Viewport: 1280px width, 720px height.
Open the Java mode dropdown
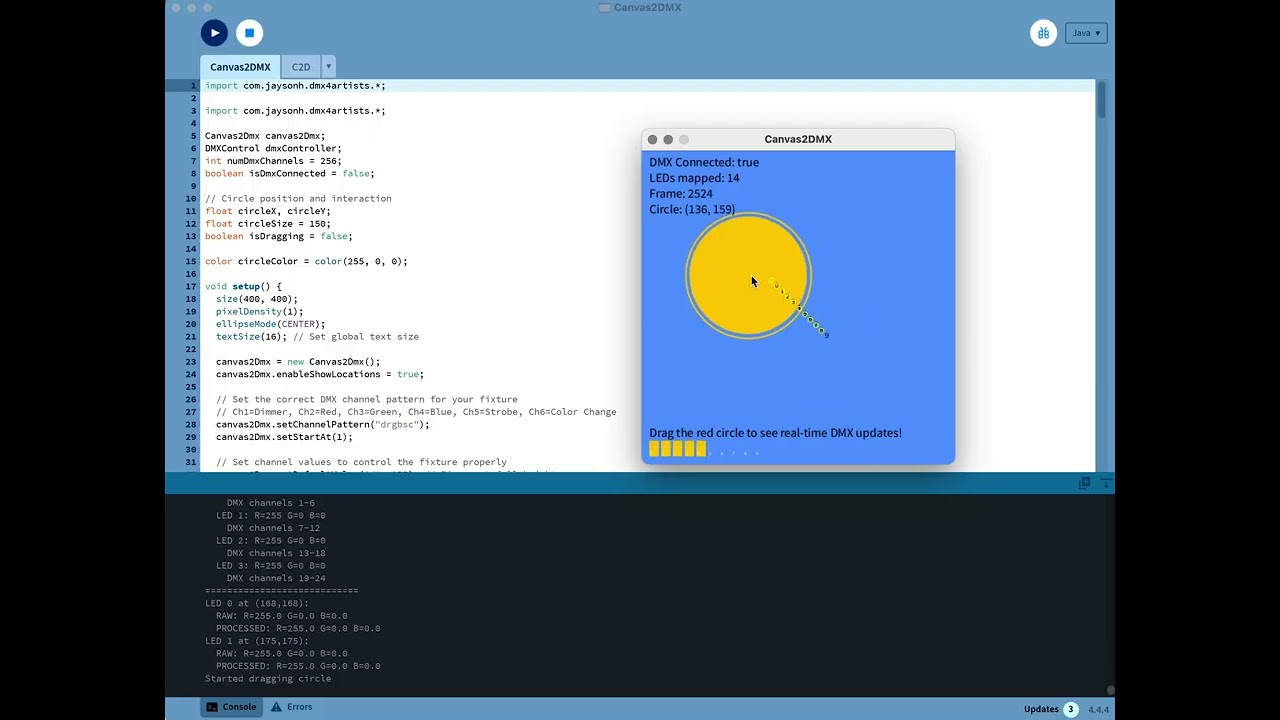(x=1086, y=33)
